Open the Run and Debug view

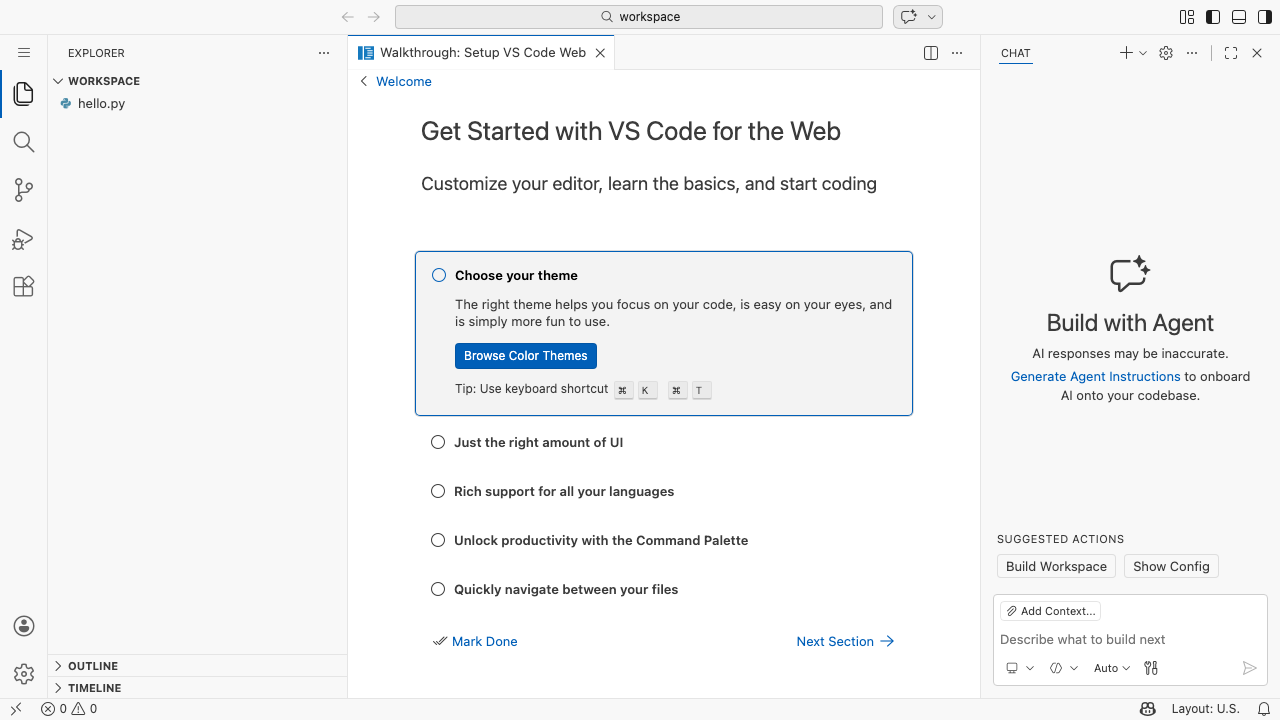(24, 239)
